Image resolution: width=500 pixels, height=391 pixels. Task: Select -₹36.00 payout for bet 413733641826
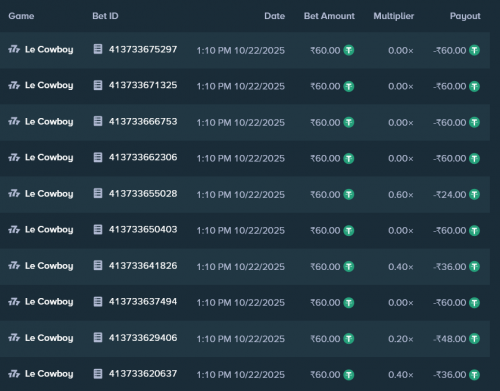(450, 267)
